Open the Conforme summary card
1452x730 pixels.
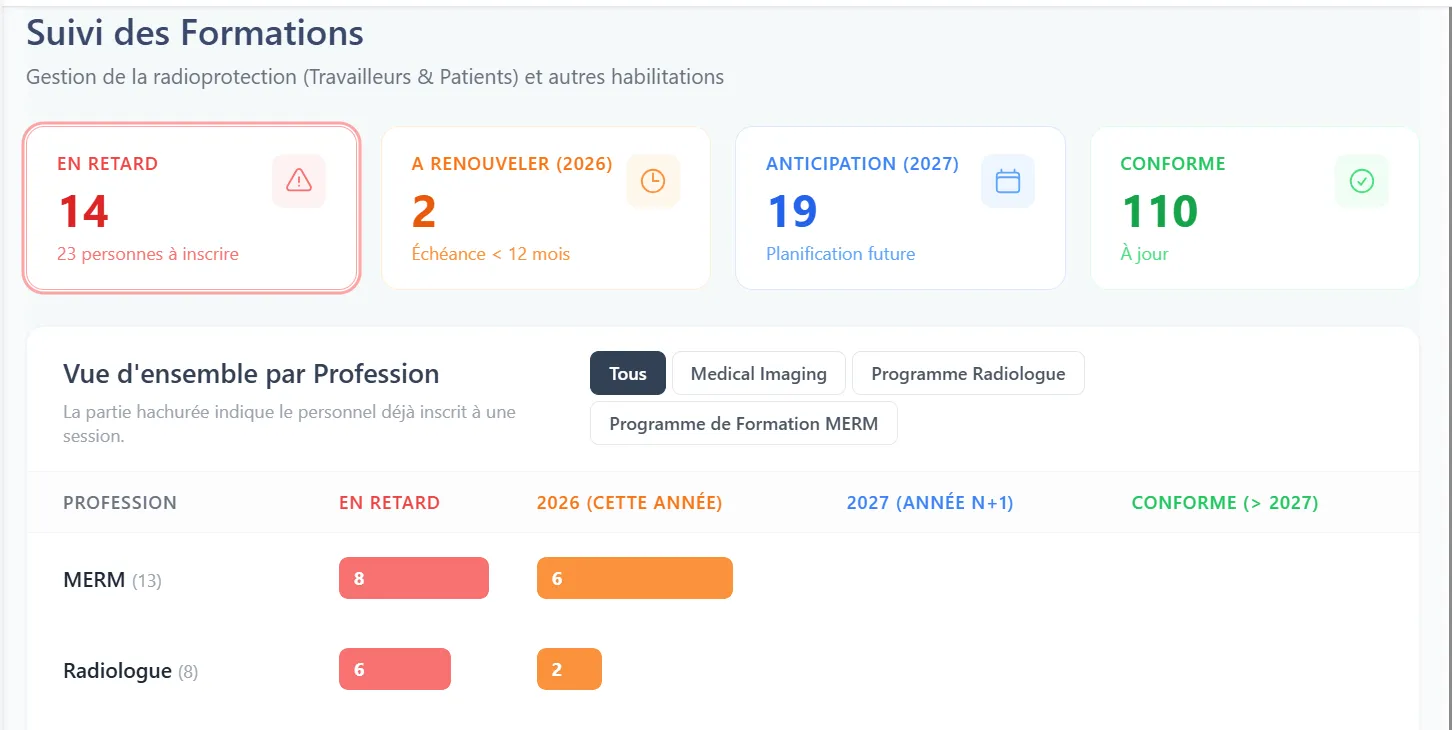click(1255, 208)
